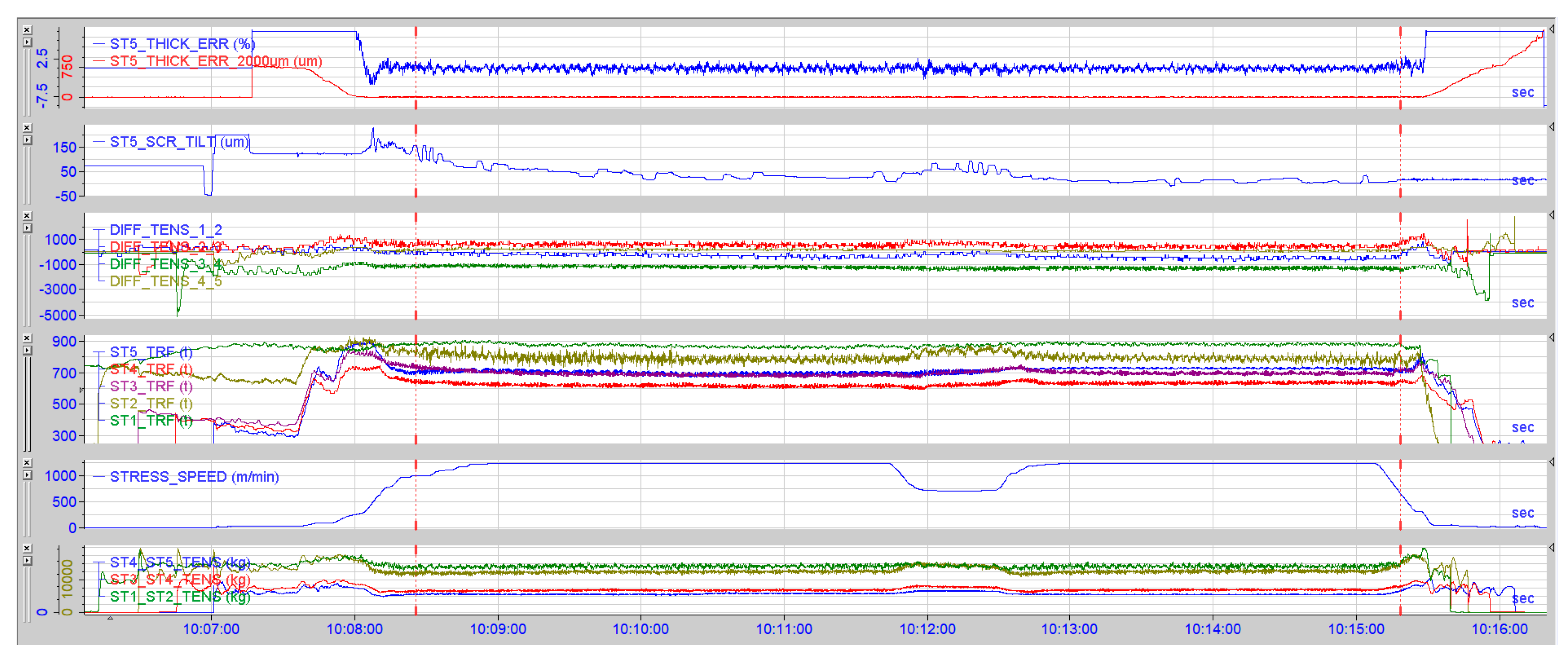Close the ST5_THICK_ERR graph strip

click(x=27, y=30)
